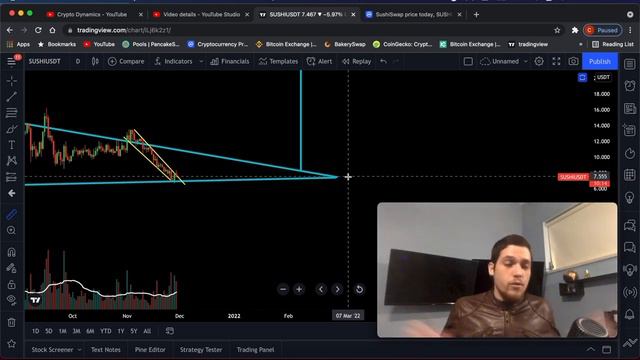Open Financials for the symbol

click(230, 61)
